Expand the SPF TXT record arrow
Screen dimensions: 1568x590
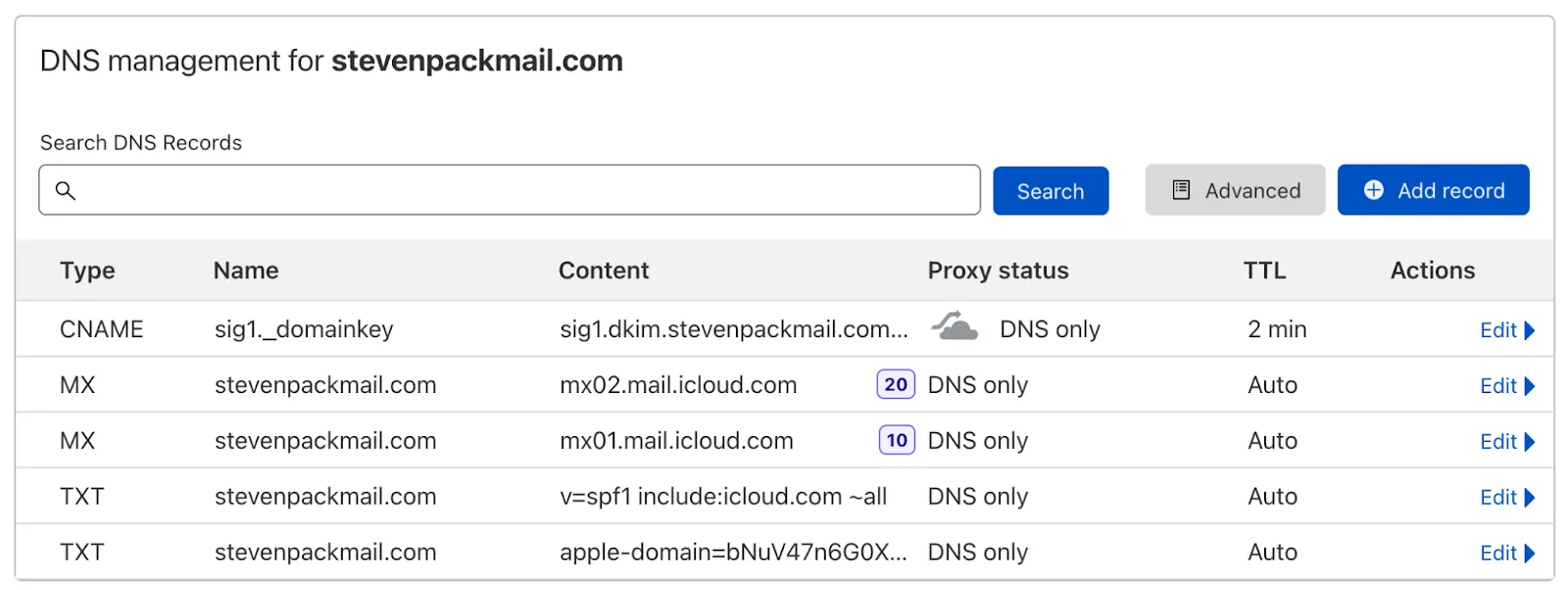pos(1530,498)
